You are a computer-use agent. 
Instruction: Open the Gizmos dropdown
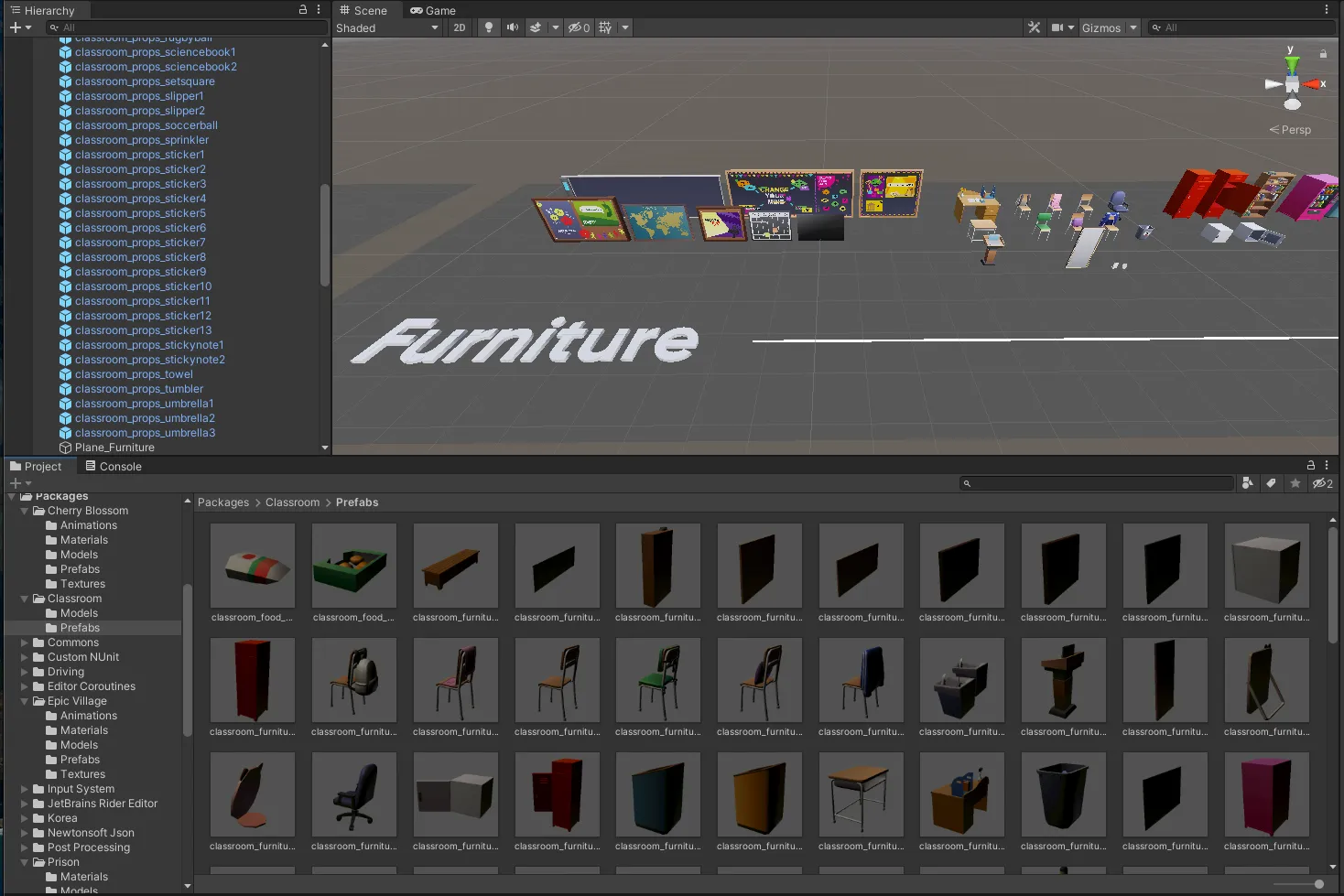coord(1109,27)
